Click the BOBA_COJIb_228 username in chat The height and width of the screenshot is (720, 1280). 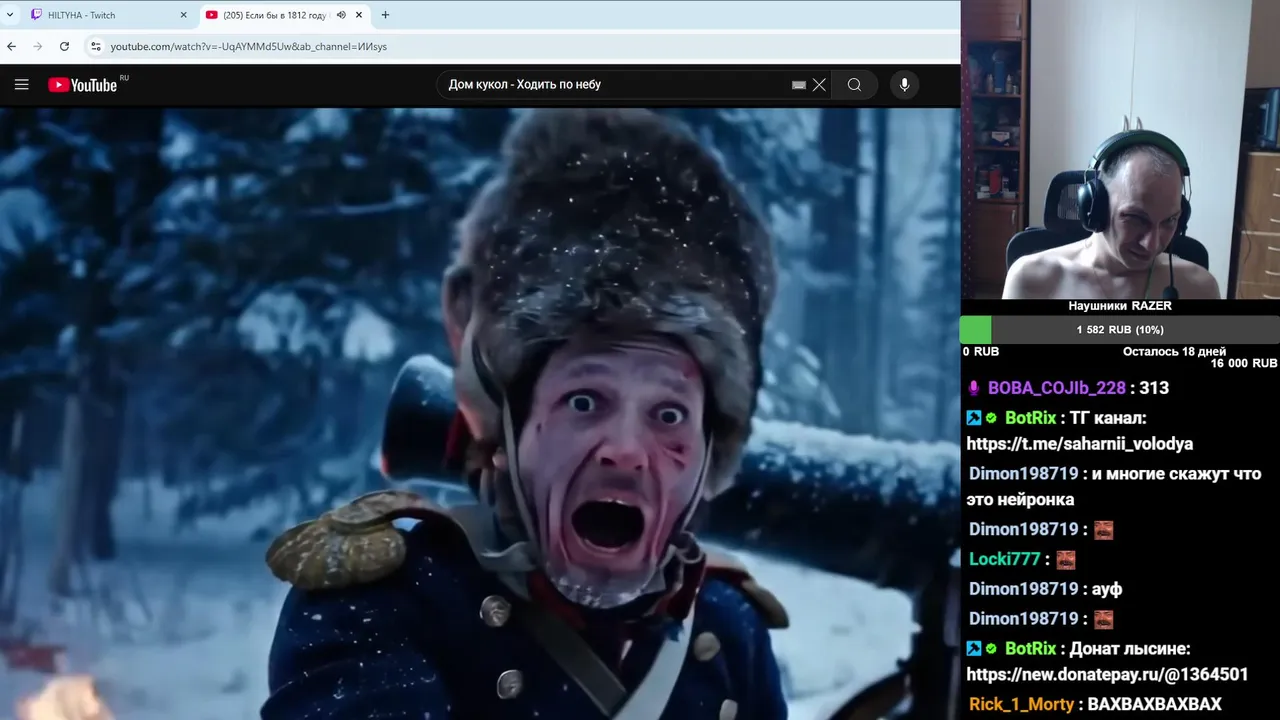coord(1057,388)
